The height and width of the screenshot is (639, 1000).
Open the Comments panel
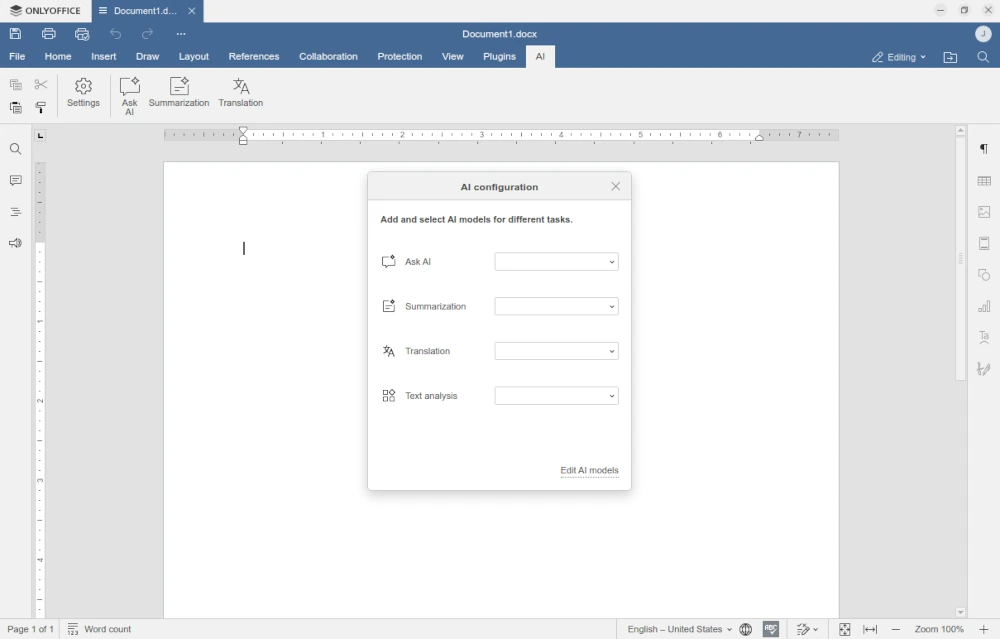click(15, 180)
